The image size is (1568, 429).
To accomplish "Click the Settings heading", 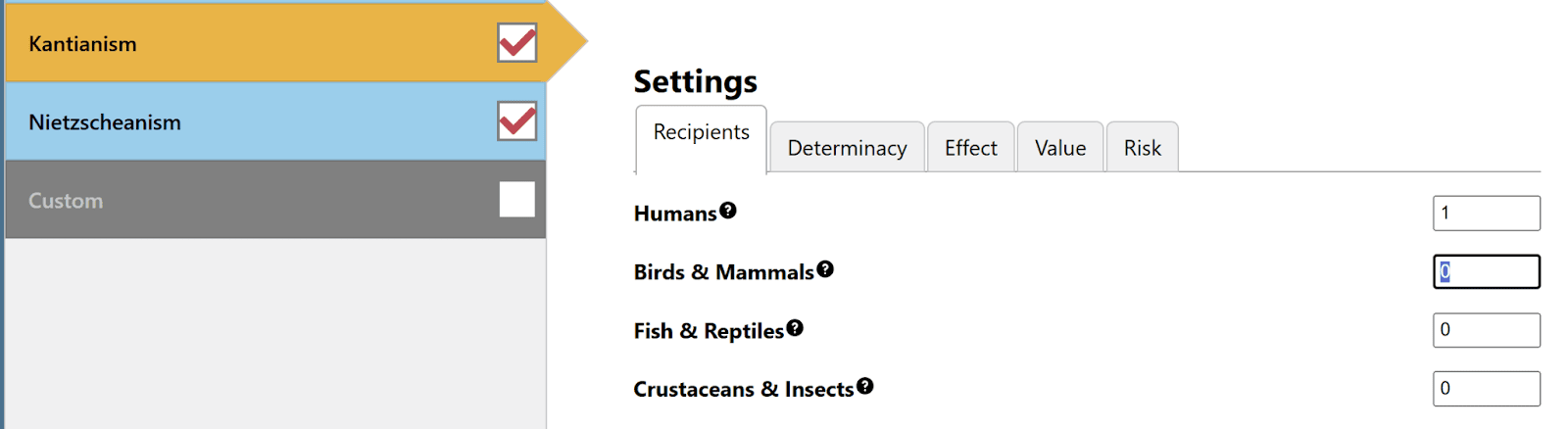I will pos(695,81).
